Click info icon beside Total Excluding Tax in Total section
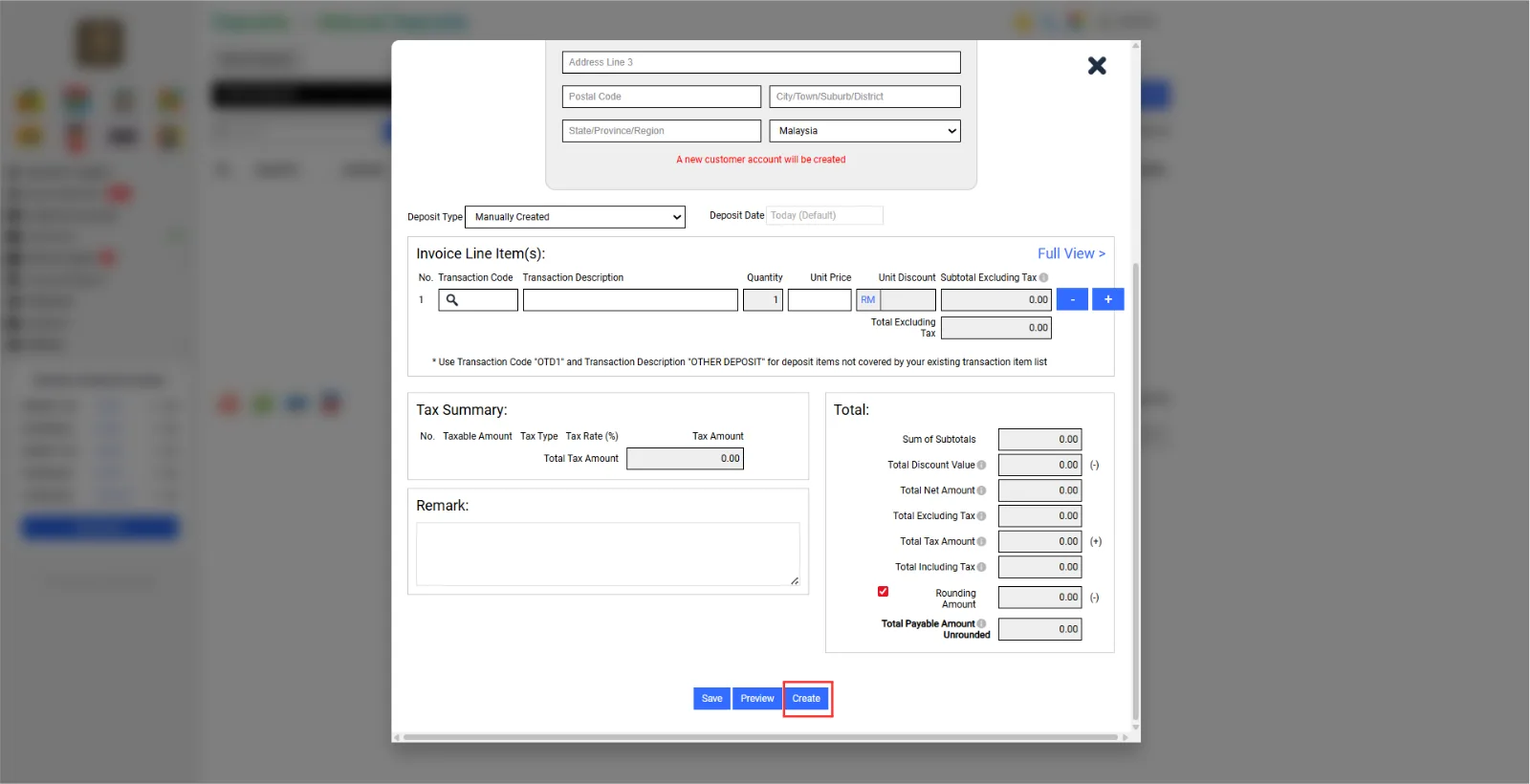 coord(981,516)
